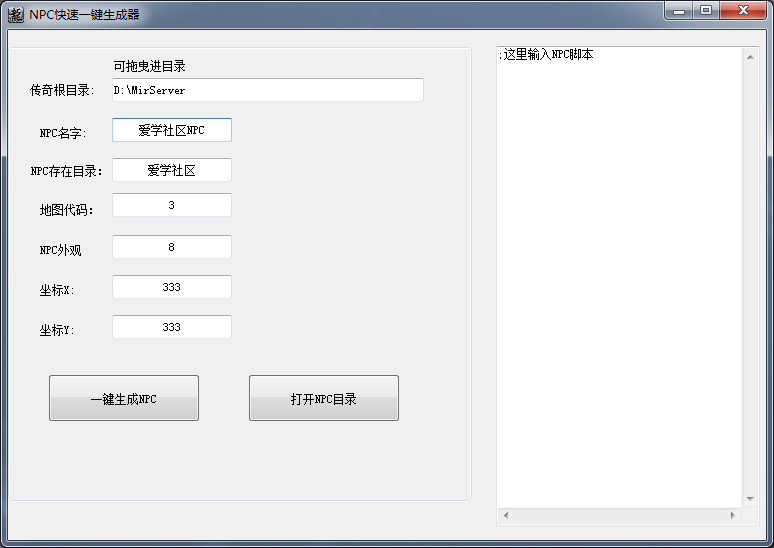The height and width of the screenshot is (548, 774).
Task: Click the NPC外观 input field
Action: click(172, 247)
